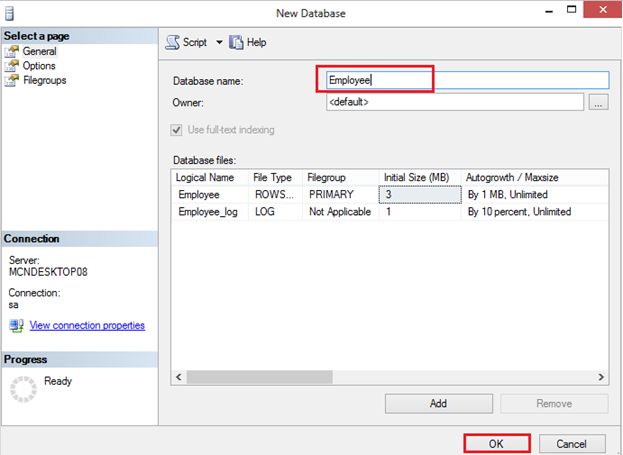Image resolution: width=623 pixels, height=455 pixels.
Task: Click the Help book icon
Action: click(236, 42)
